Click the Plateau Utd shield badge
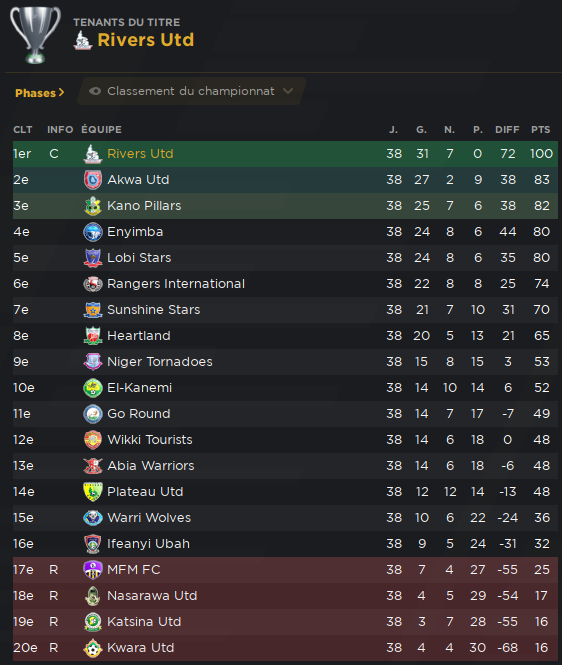 point(92,492)
